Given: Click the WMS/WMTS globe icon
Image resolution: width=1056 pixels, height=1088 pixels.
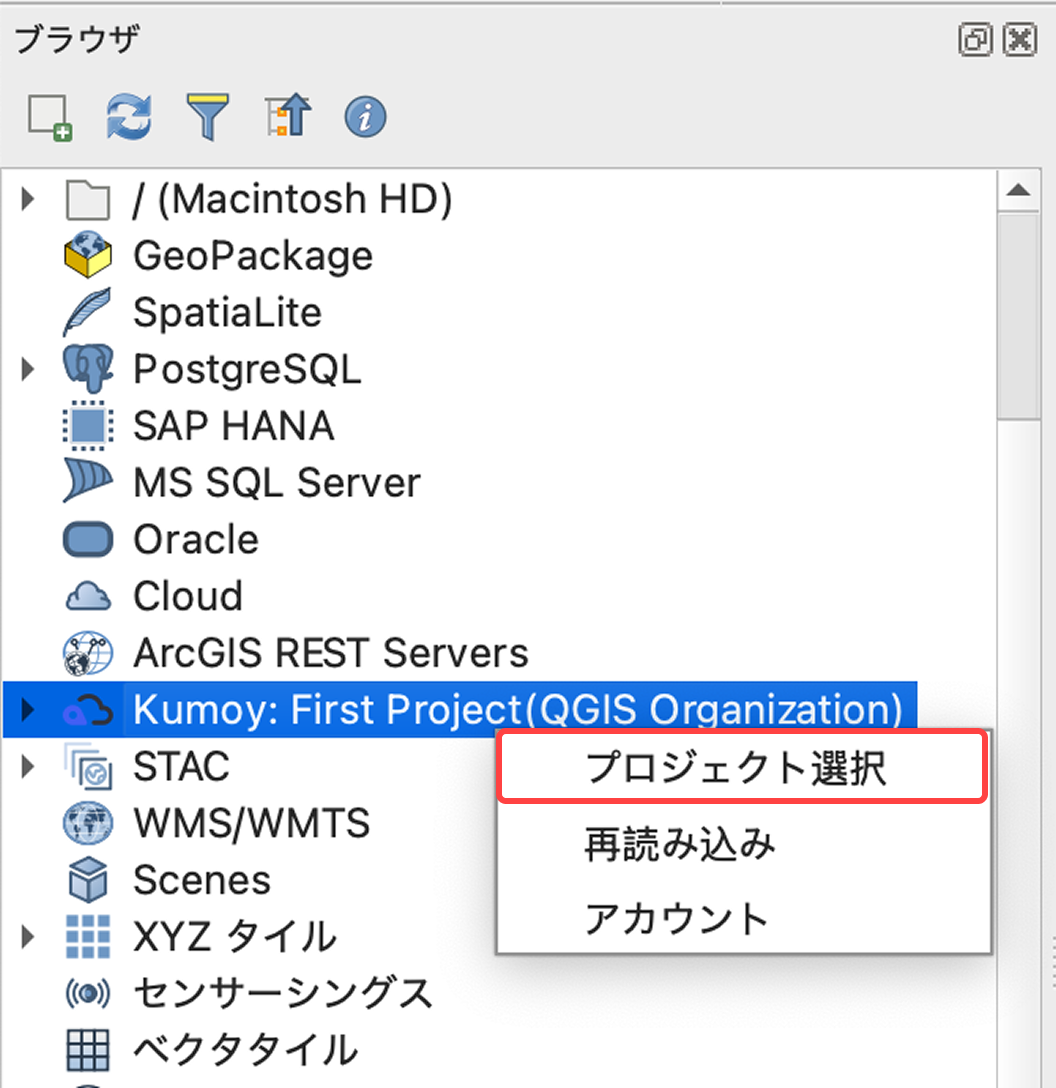Looking at the screenshot, I should 88,822.
